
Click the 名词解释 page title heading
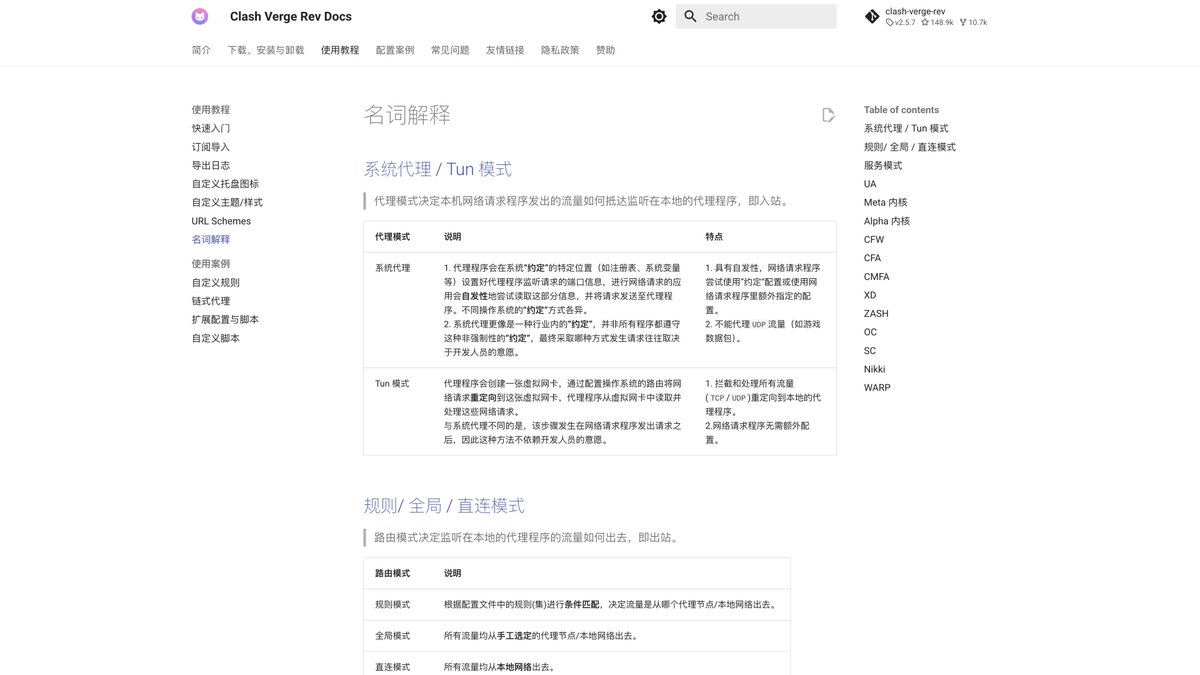407,115
